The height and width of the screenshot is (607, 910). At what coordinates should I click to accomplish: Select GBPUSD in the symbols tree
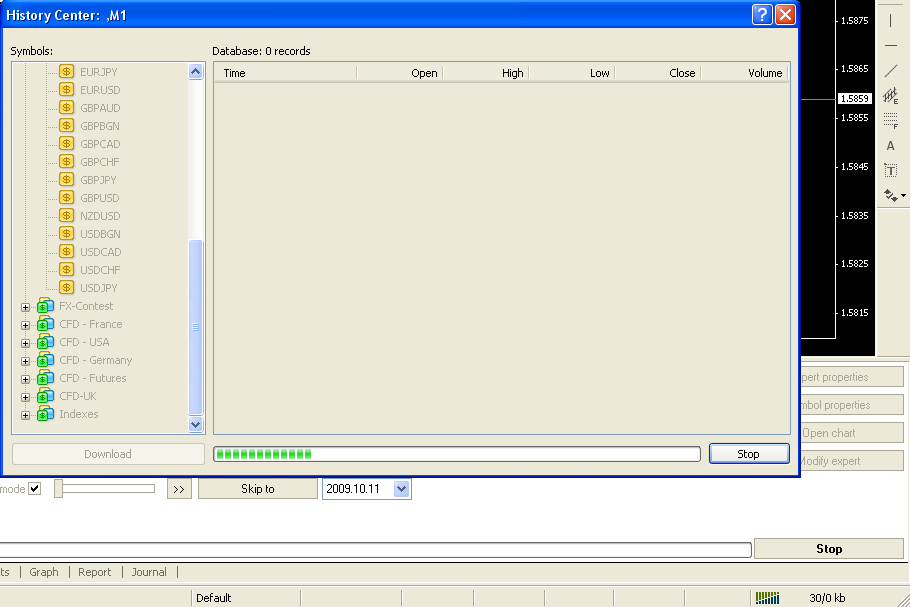coord(99,198)
